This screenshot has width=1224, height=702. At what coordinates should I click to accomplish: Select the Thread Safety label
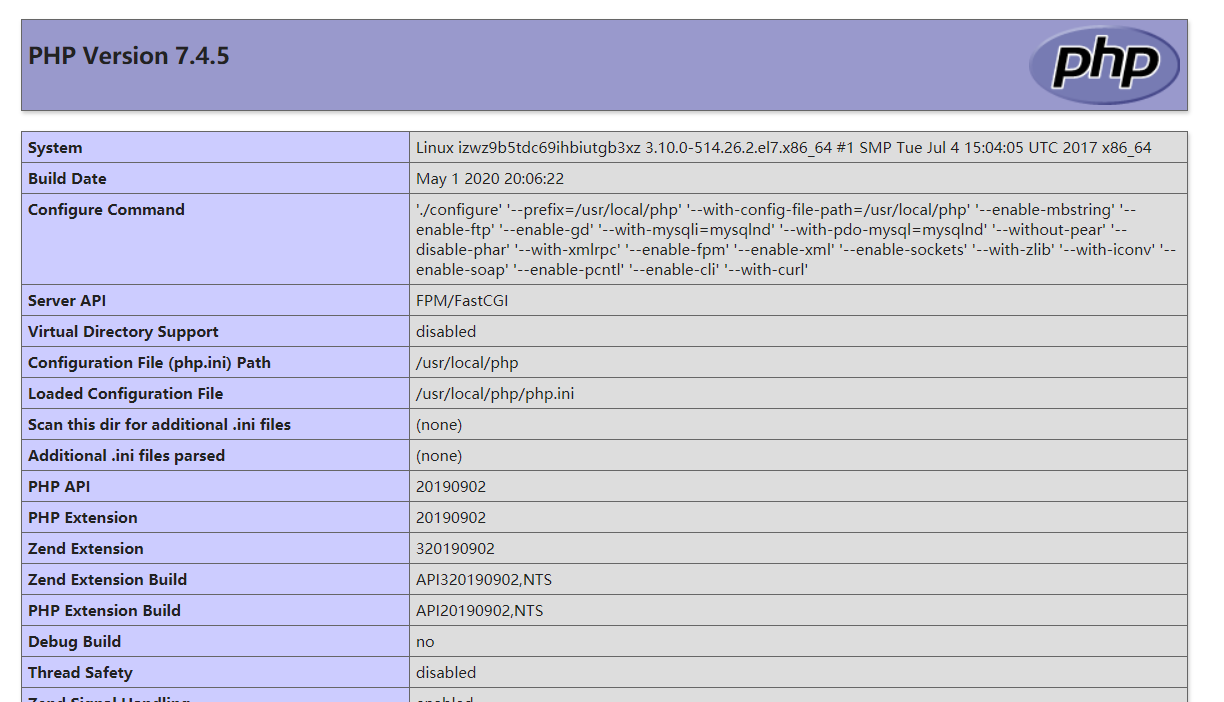80,673
